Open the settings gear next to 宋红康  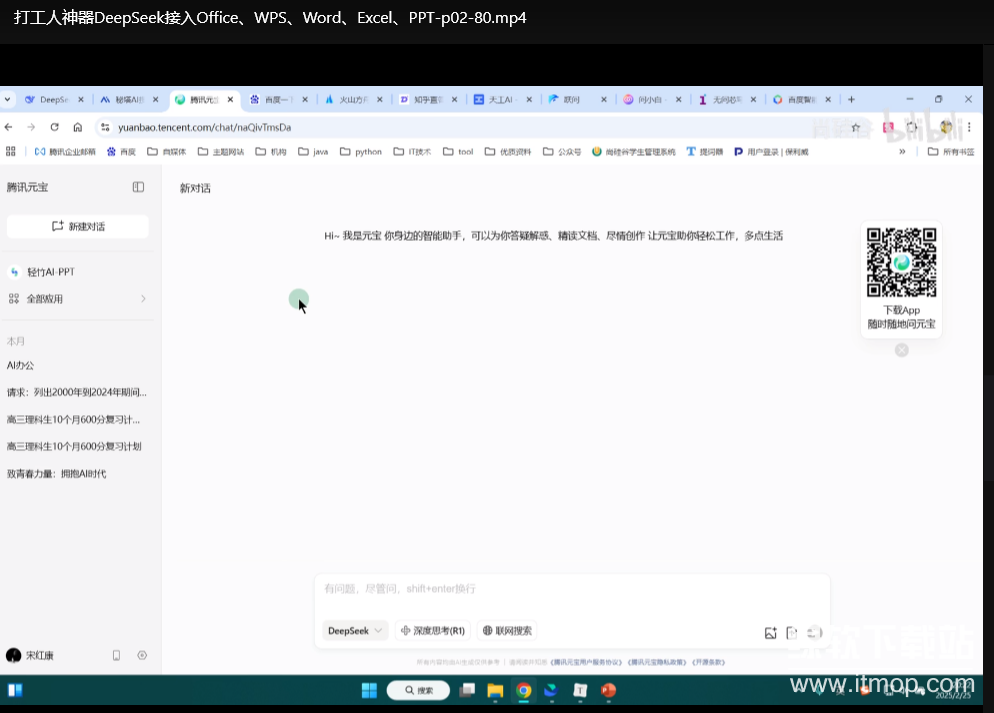point(142,655)
